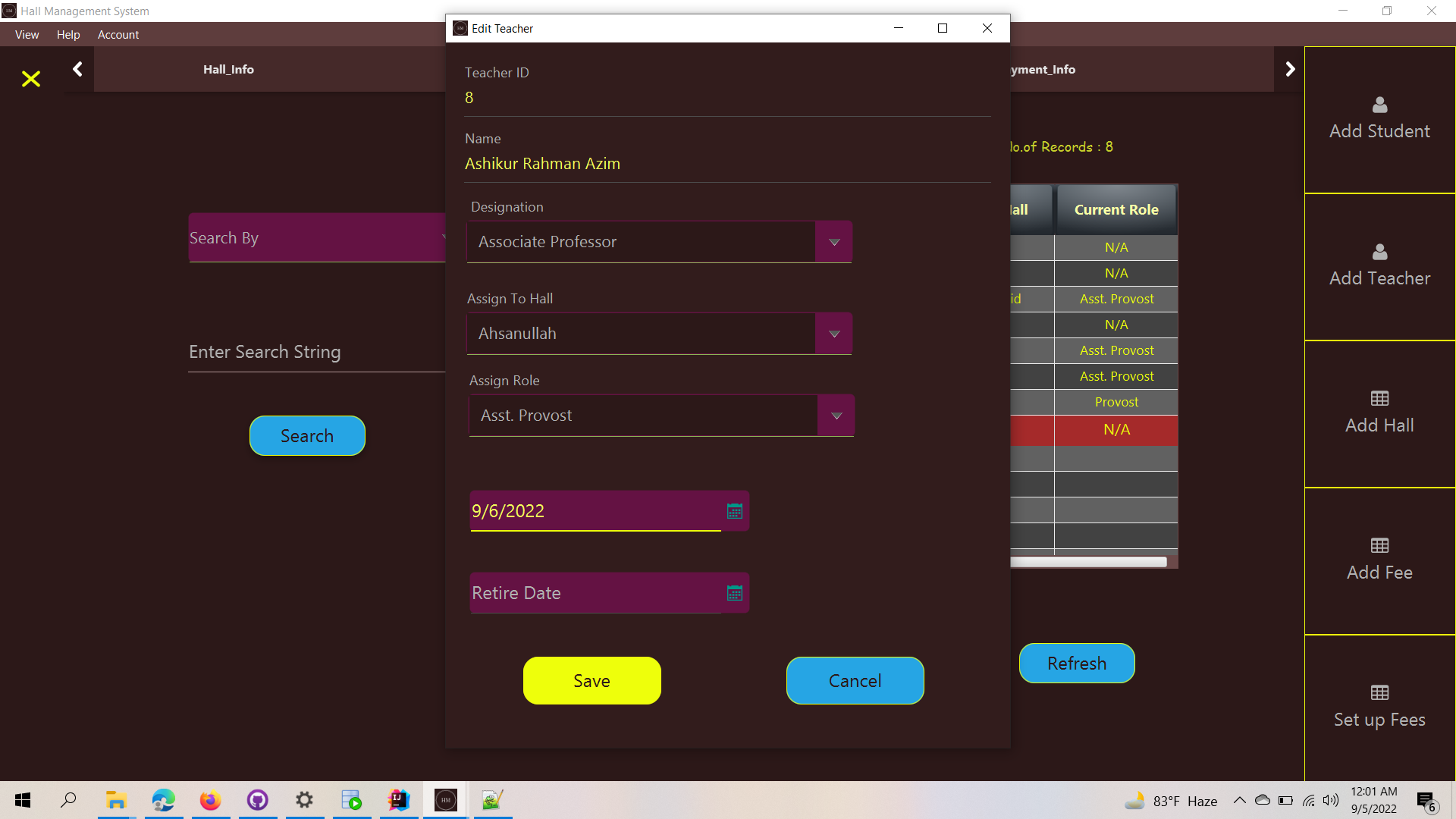Screen dimensions: 1456x819
Task: Click the Add Hall grid icon
Action: [1379, 398]
